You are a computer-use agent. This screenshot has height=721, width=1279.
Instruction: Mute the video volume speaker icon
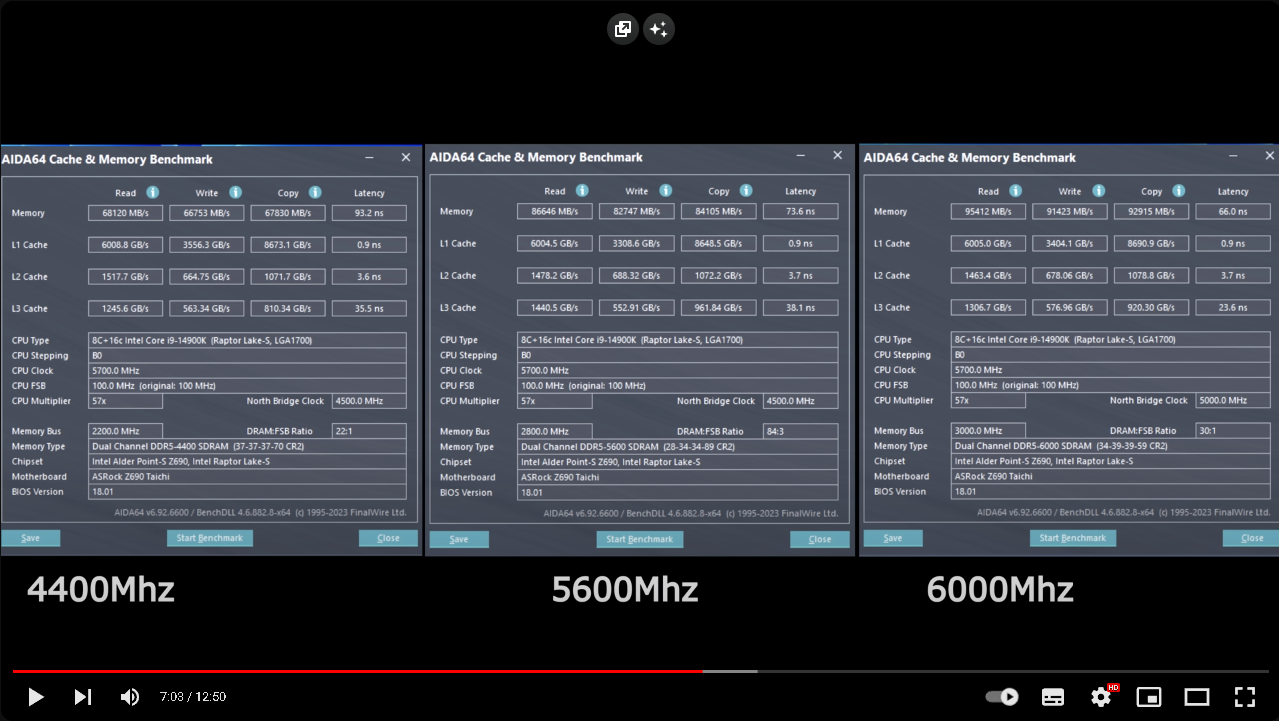click(130, 697)
